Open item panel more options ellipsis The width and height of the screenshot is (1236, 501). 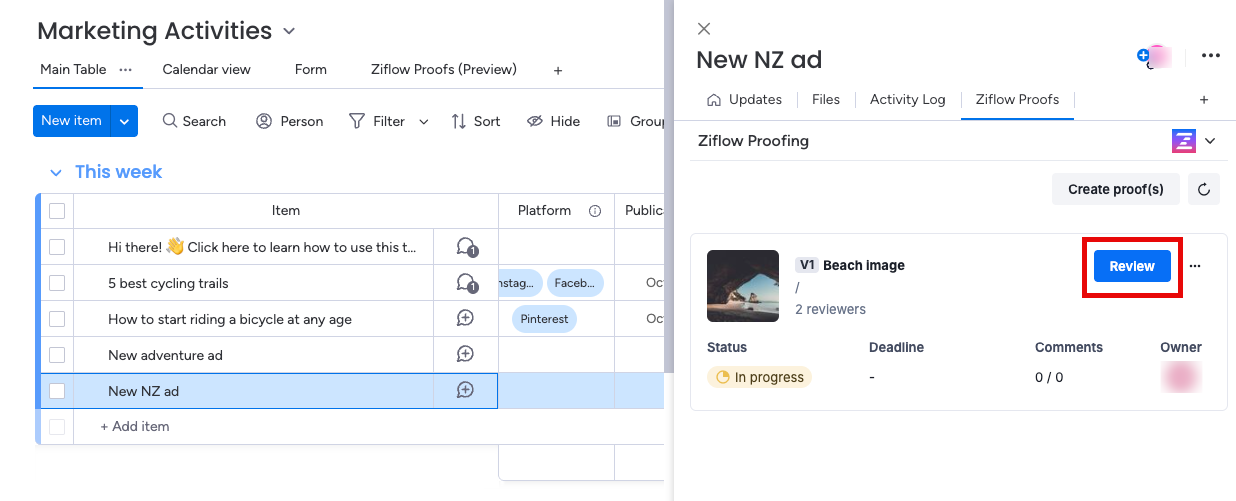click(x=1211, y=56)
